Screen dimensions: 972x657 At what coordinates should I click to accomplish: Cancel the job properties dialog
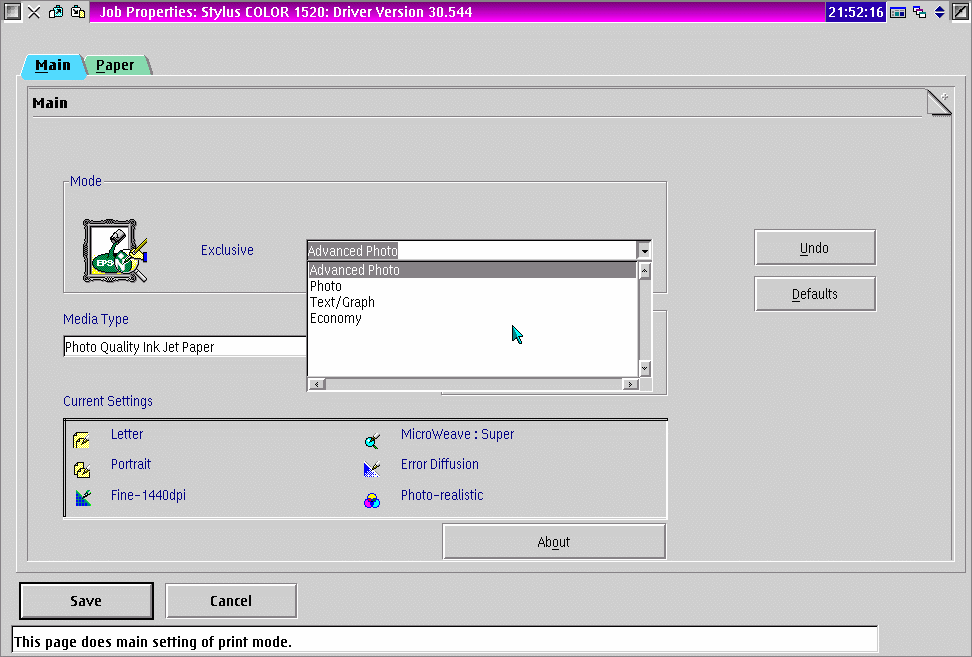tap(231, 601)
